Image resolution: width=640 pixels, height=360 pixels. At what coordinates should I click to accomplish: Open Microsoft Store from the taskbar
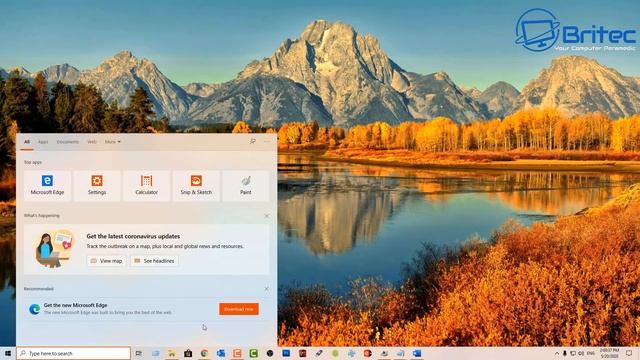(x=188, y=353)
